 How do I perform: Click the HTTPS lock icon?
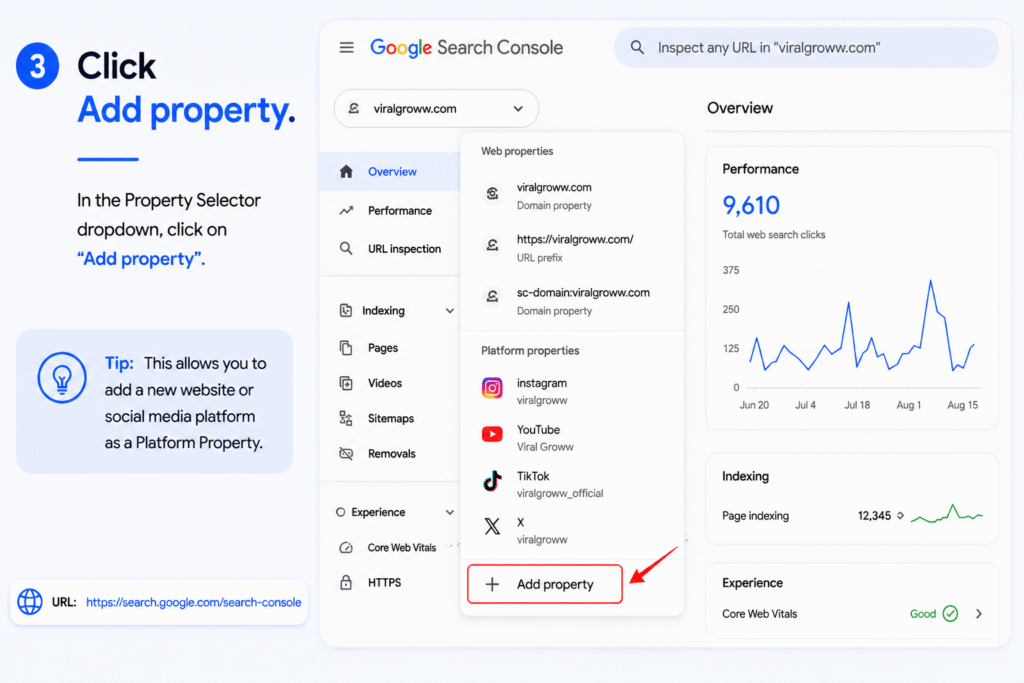346,582
